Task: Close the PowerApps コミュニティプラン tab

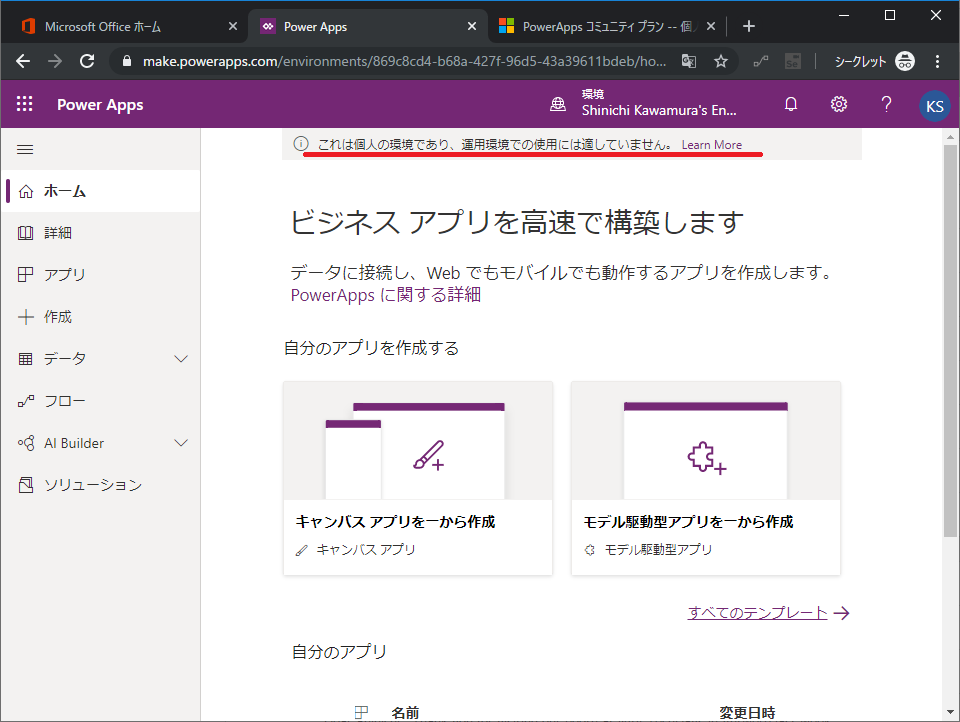Action: tap(710, 26)
